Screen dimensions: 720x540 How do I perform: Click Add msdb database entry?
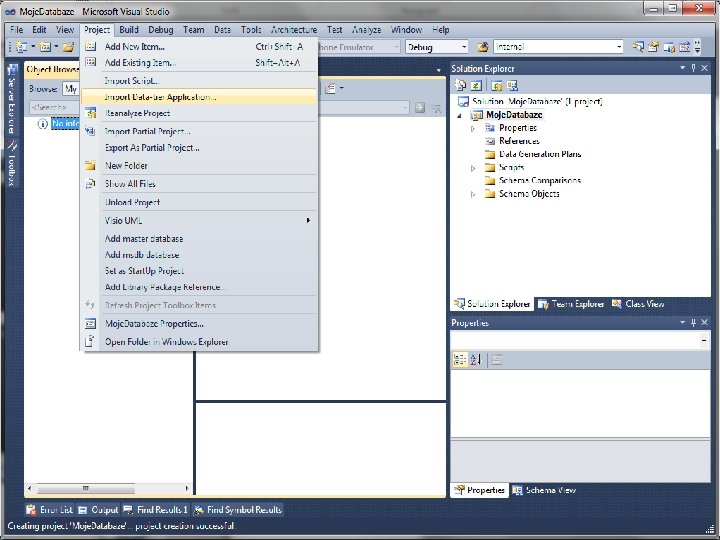[x=199, y=255]
